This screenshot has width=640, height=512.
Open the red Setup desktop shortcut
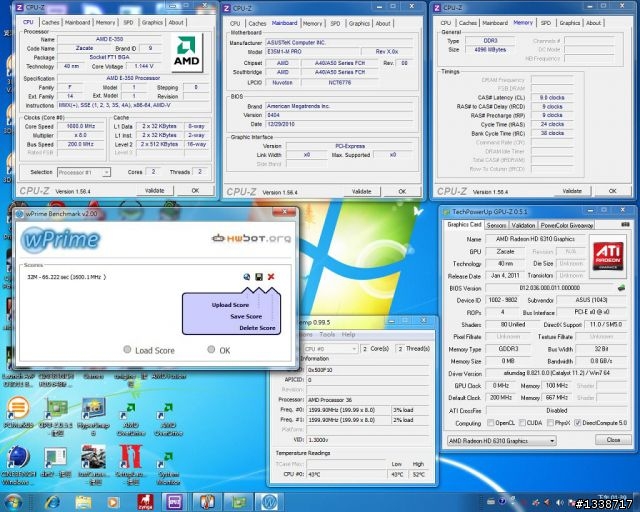pos(131,465)
